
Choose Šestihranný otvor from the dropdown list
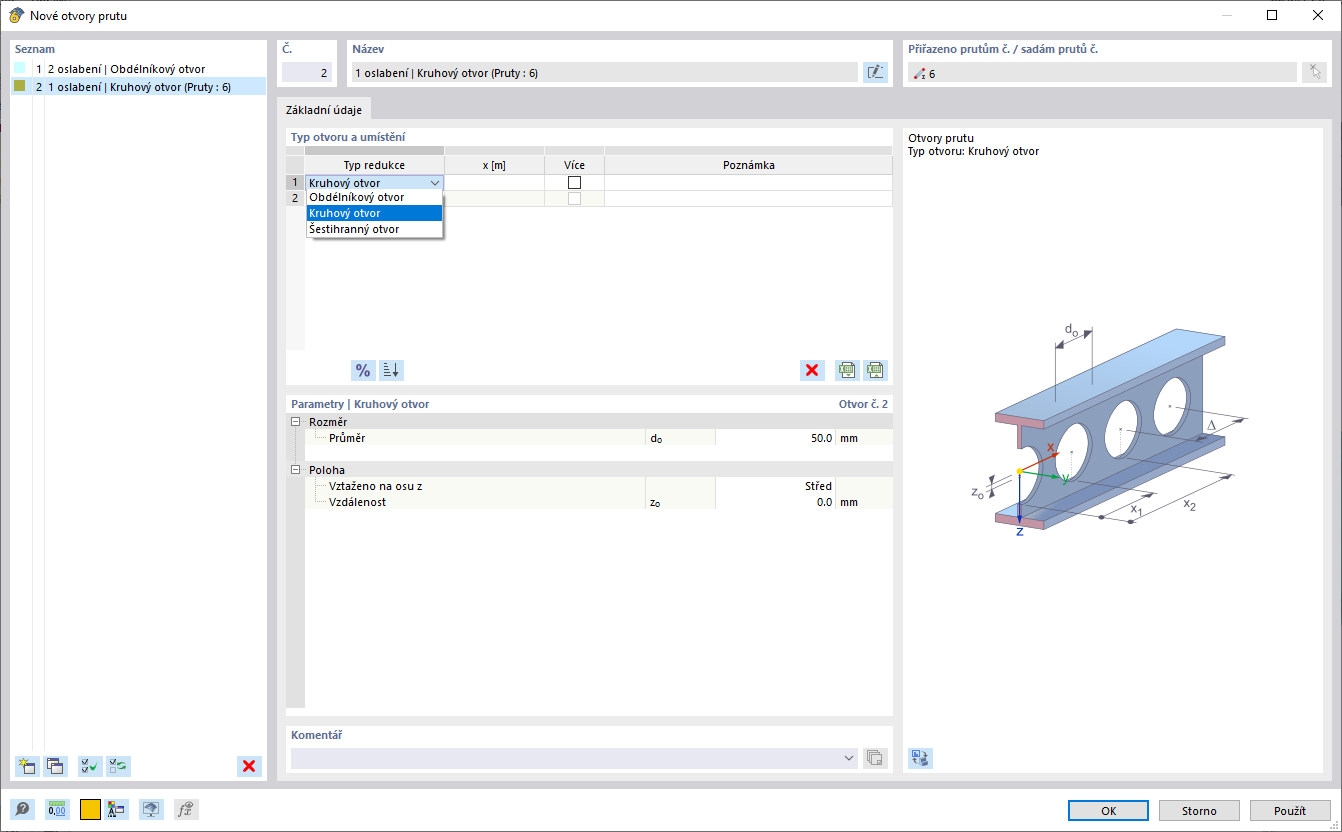pos(374,229)
